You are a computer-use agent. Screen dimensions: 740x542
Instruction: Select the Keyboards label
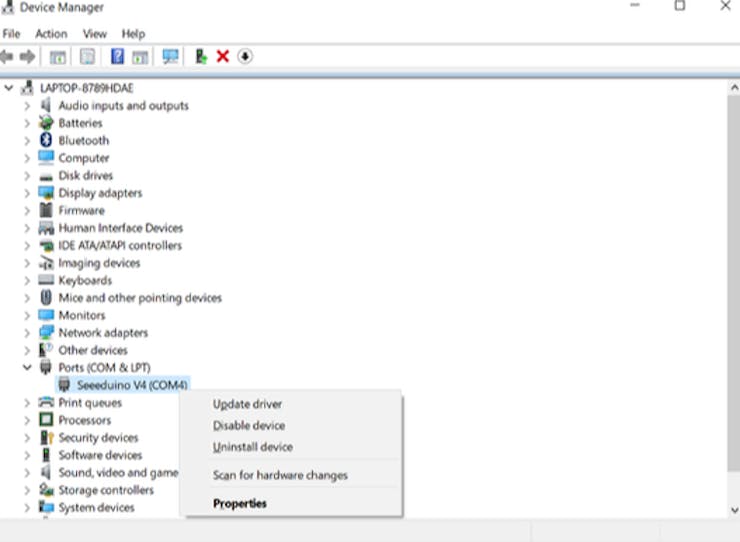click(85, 280)
